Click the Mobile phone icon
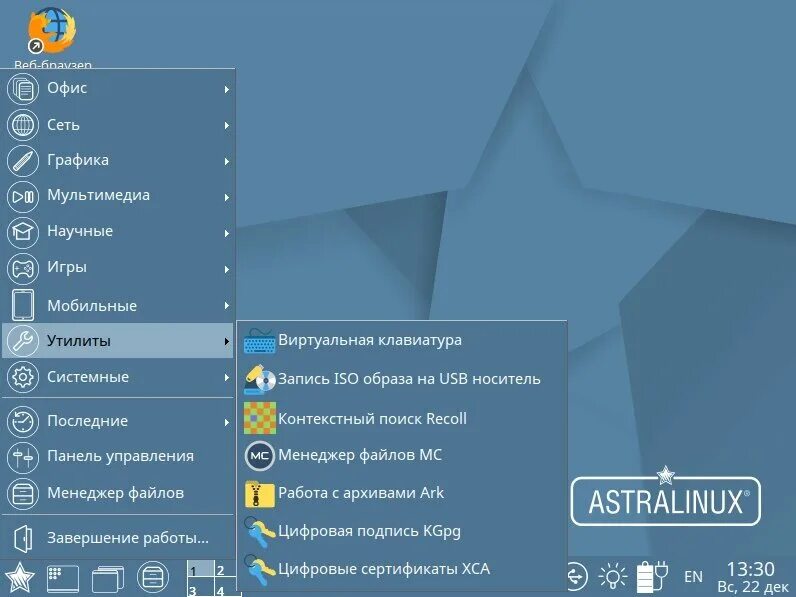The image size is (796, 597). [23, 305]
